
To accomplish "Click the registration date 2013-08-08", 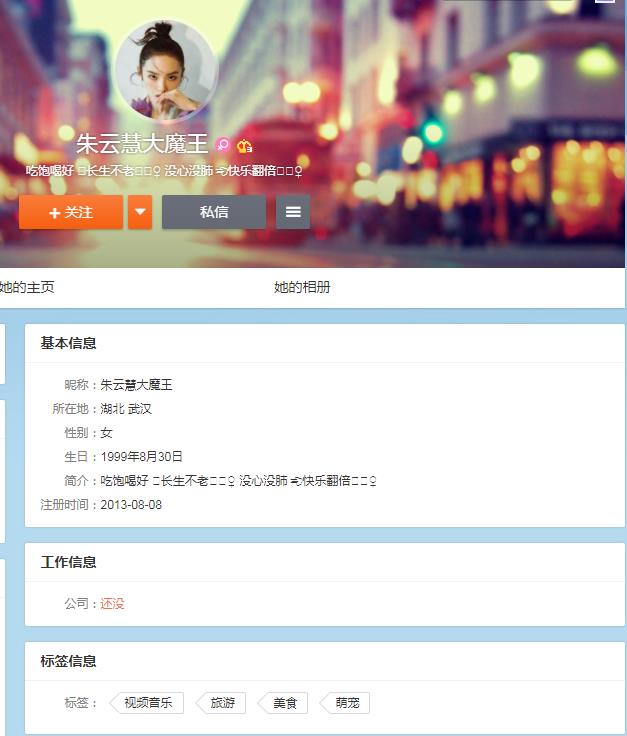I will (131, 505).
